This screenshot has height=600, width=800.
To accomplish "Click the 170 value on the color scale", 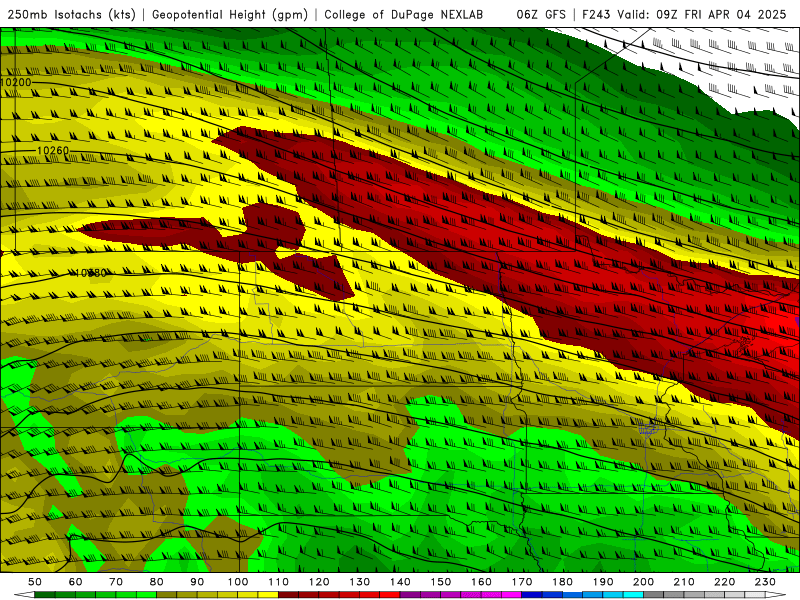I will click(522, 582).
